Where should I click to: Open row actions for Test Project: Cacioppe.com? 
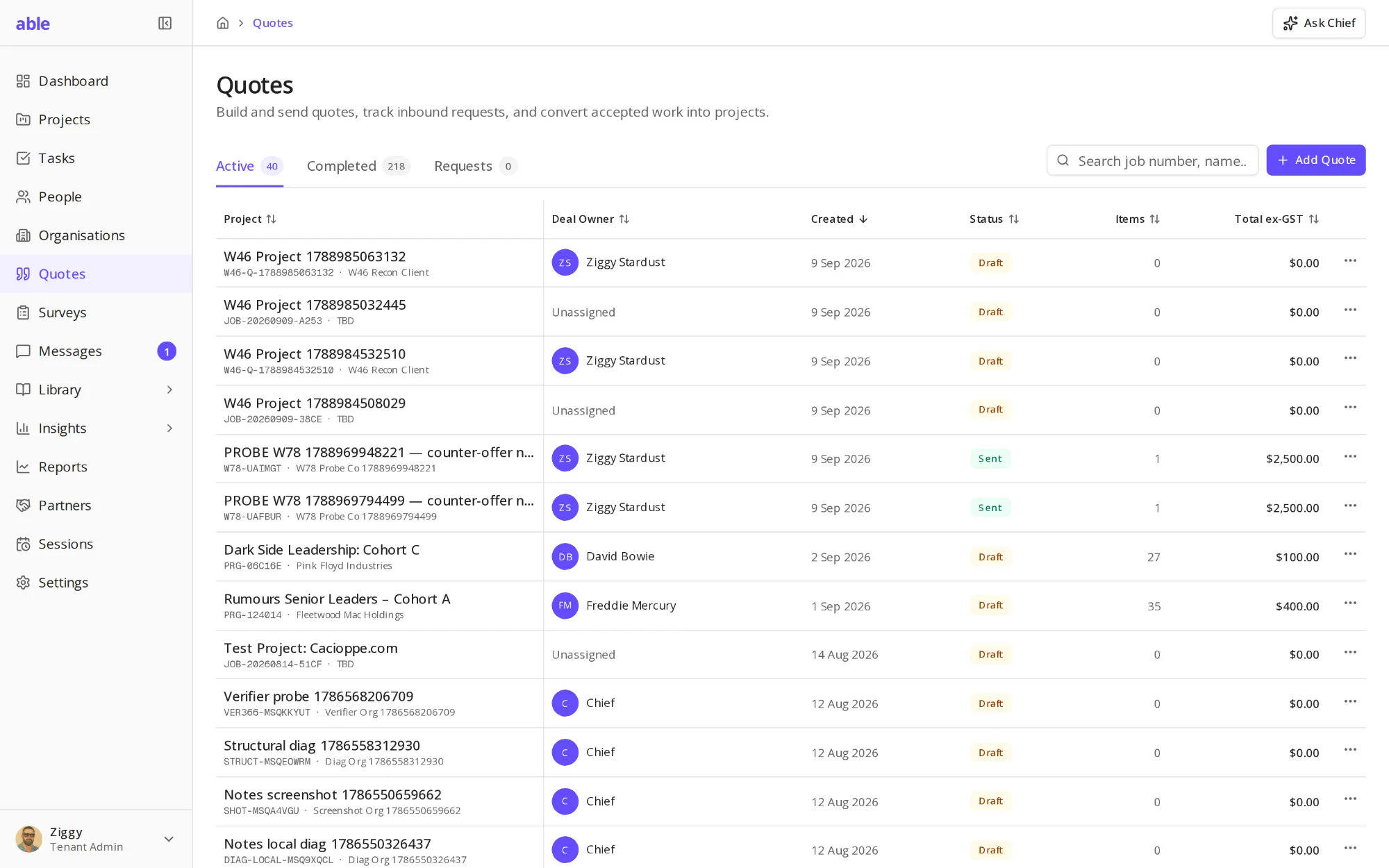point(1350,653)
